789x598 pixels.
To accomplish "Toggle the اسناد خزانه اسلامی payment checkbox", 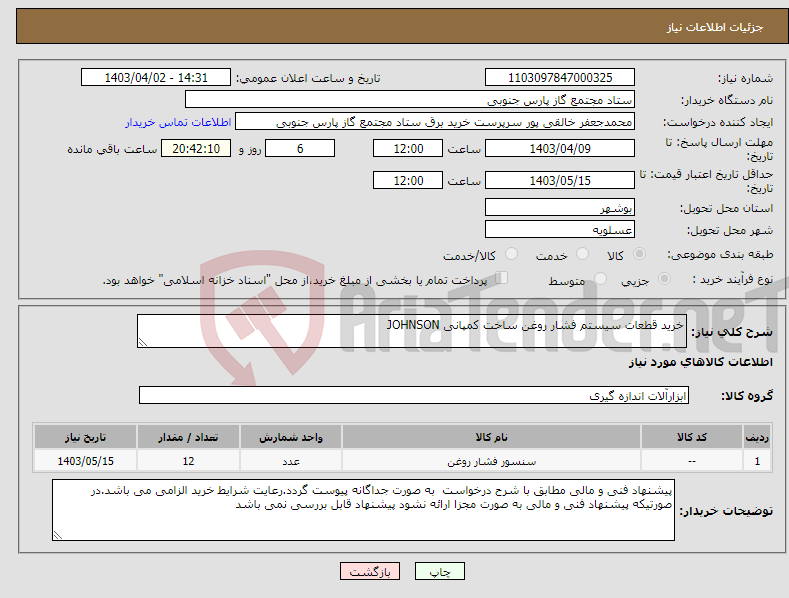I will (x=501, y=278).
